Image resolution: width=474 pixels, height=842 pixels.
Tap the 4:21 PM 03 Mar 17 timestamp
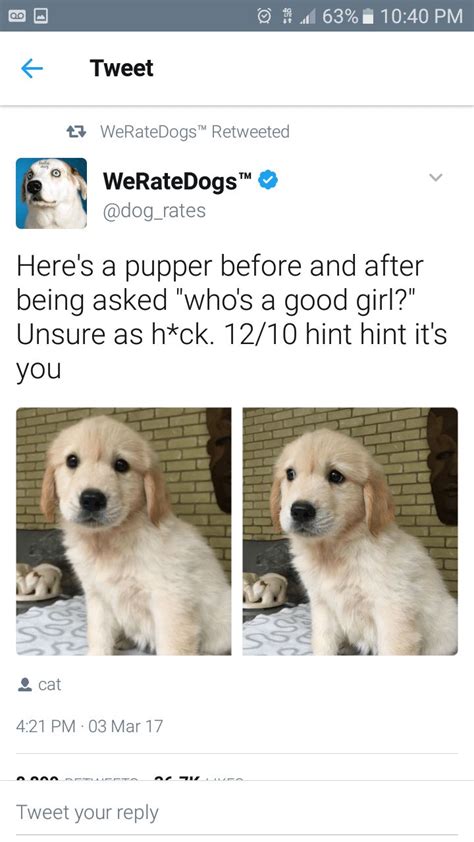click(x=89, y=726)
